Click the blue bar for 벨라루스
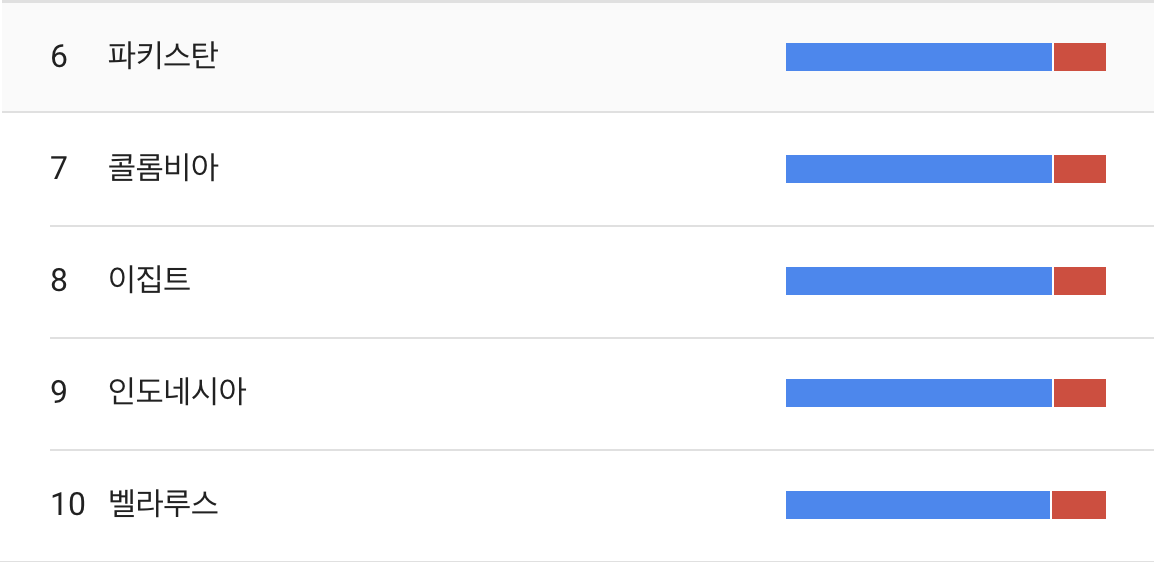 pos(918,505)
